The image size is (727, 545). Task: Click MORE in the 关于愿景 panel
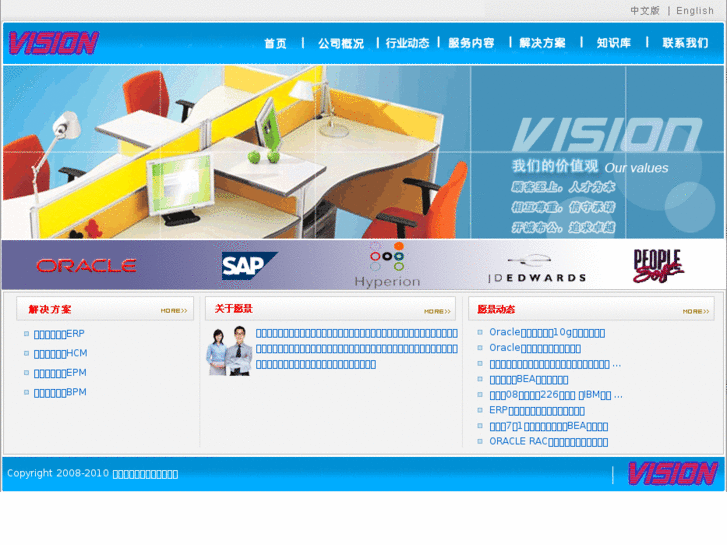pos(437,311)
